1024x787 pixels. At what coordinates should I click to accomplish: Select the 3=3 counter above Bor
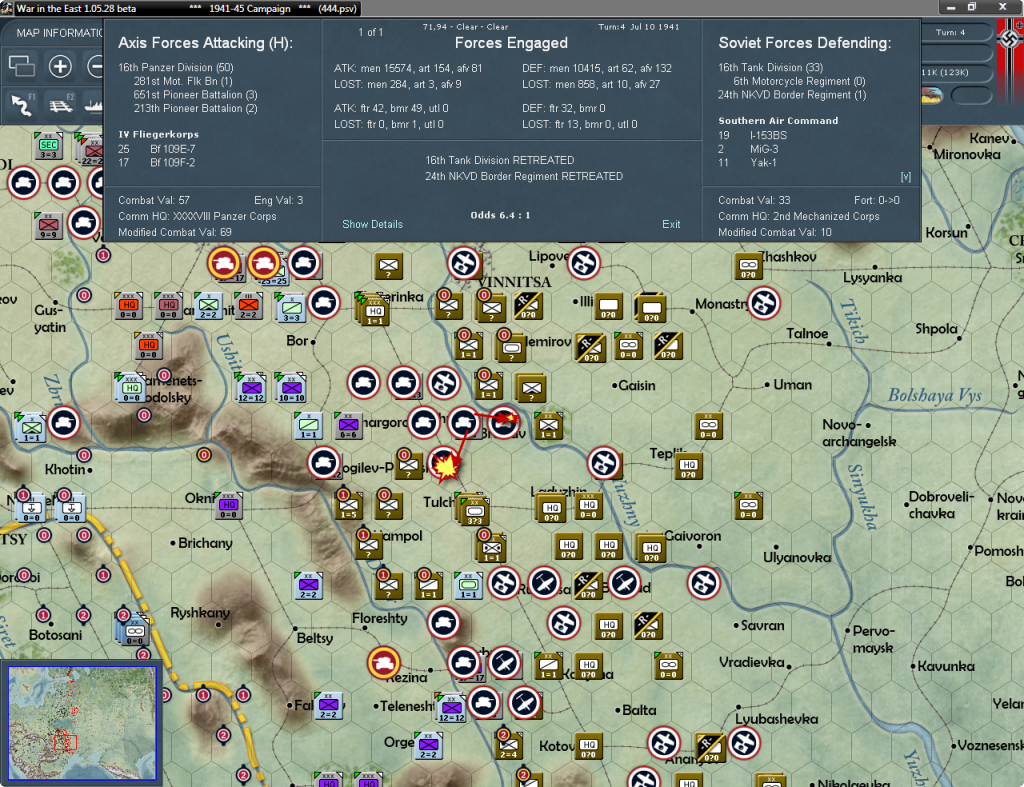point(291,308)
